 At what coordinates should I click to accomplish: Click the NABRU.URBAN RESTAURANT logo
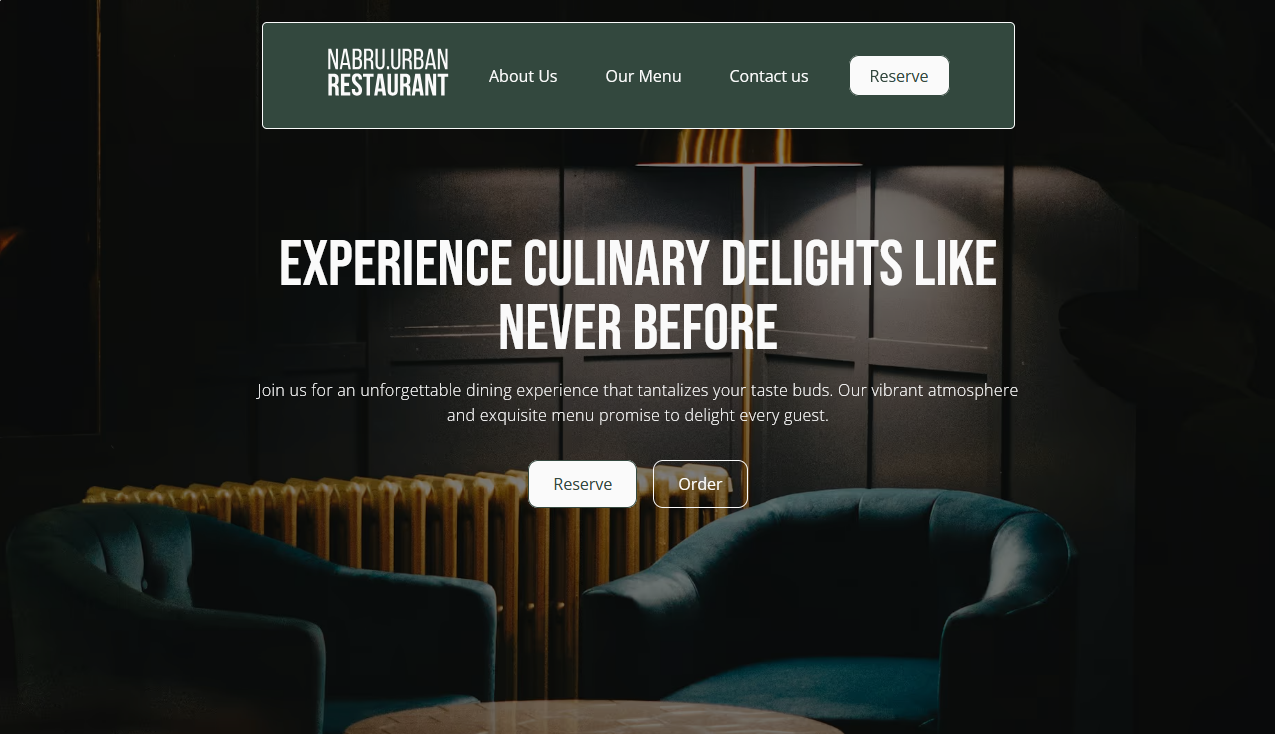point(388,73)
